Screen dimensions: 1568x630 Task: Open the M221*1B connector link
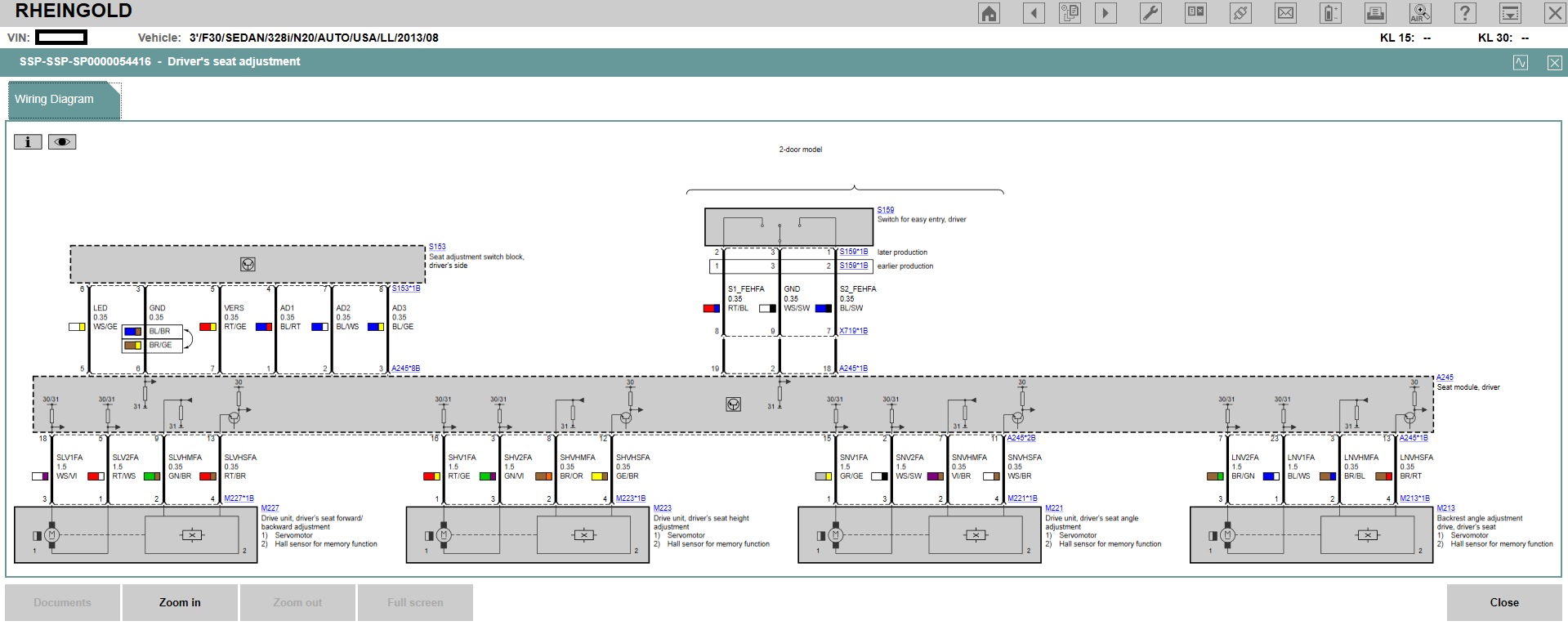(x=1022, y=498)
